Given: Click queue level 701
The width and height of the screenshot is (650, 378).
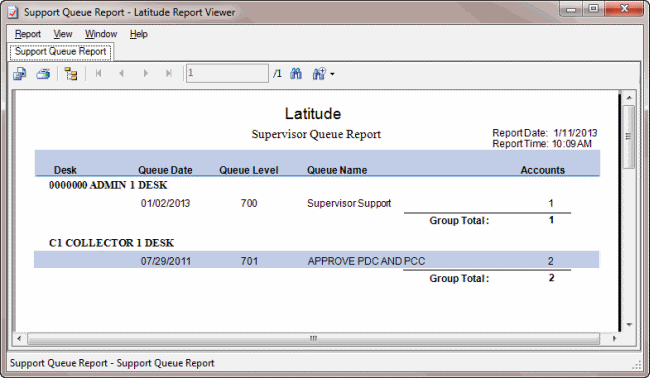Looking at the screenshot, I should 249,261.
